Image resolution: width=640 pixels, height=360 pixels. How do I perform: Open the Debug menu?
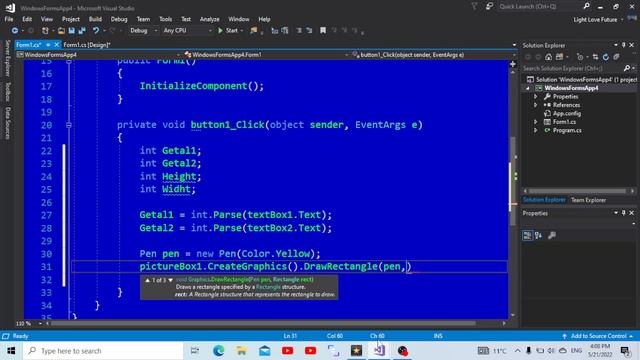tap(119, 19)
